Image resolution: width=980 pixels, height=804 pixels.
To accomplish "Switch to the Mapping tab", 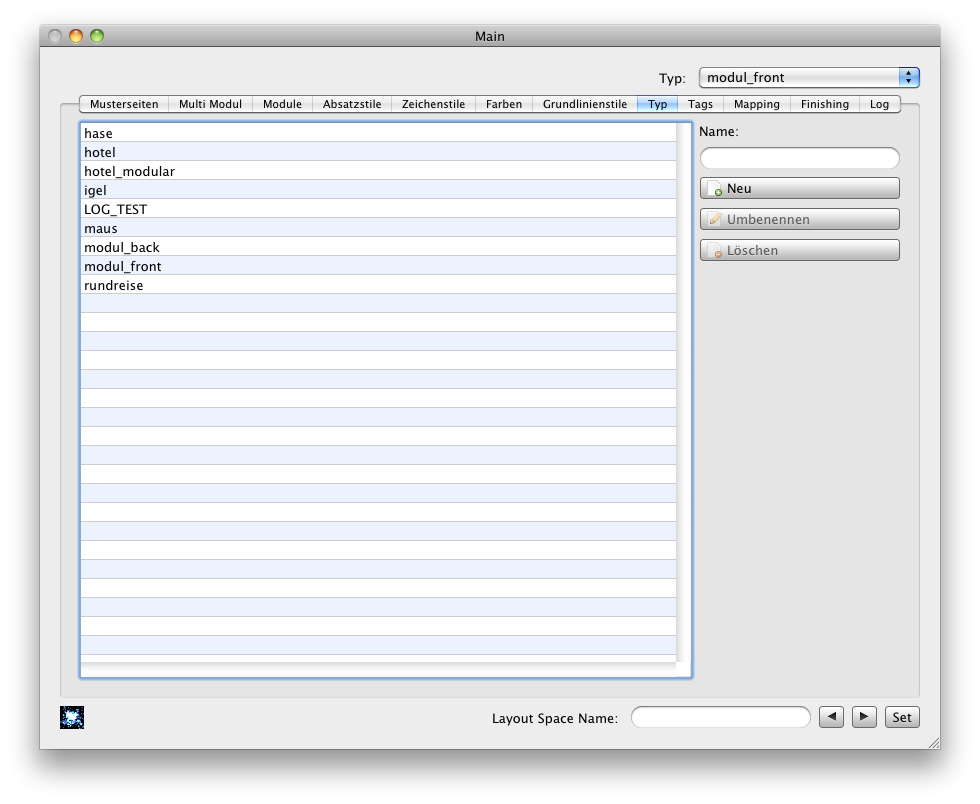I will [756, 104].
